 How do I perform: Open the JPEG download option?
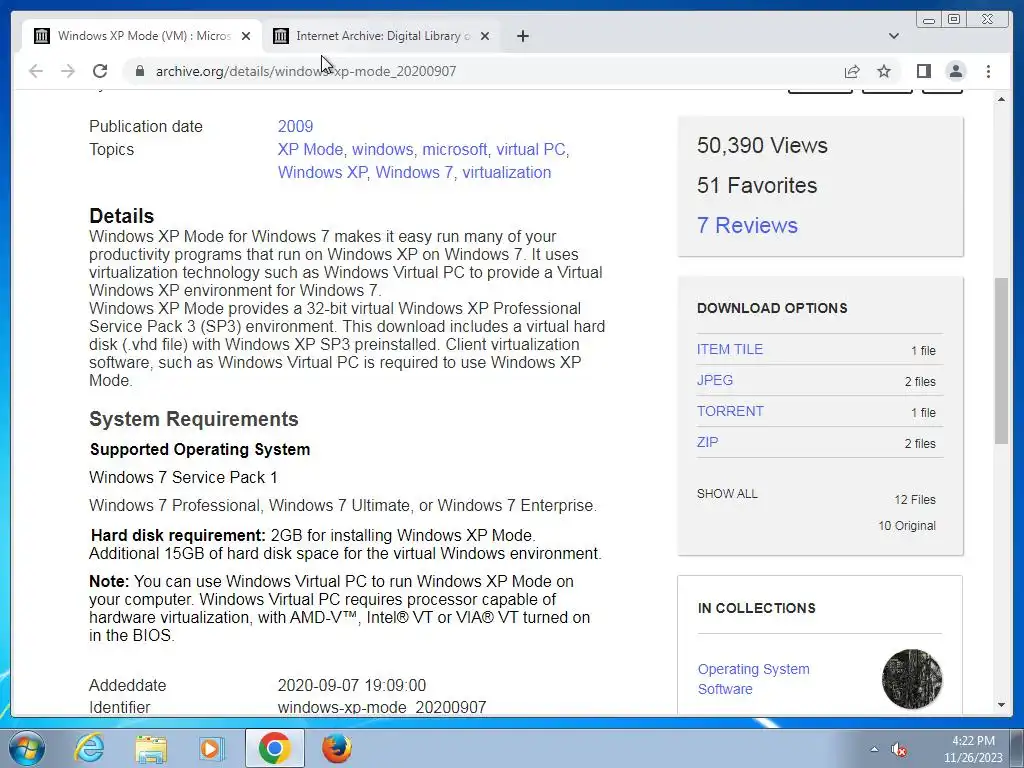tap(714, 380)
